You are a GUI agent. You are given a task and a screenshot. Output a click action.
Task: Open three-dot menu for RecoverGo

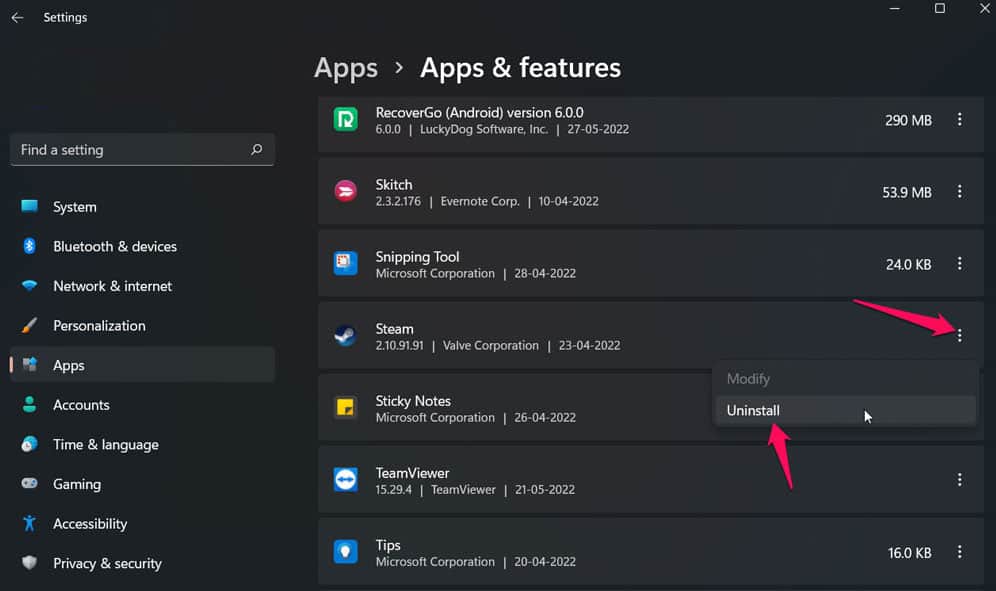click(959, 120)
